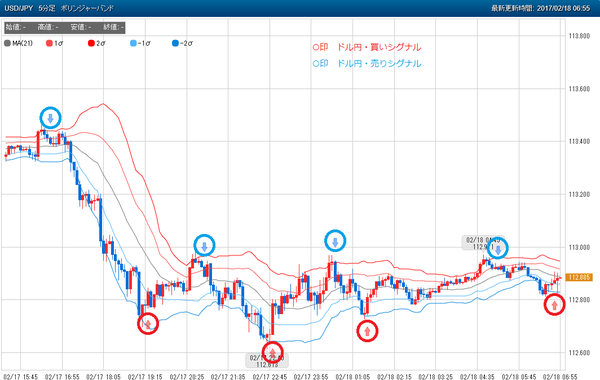Click the 5分足 timeframe label in title
Viewport: 600px width, 380px height.
(47, 8)
